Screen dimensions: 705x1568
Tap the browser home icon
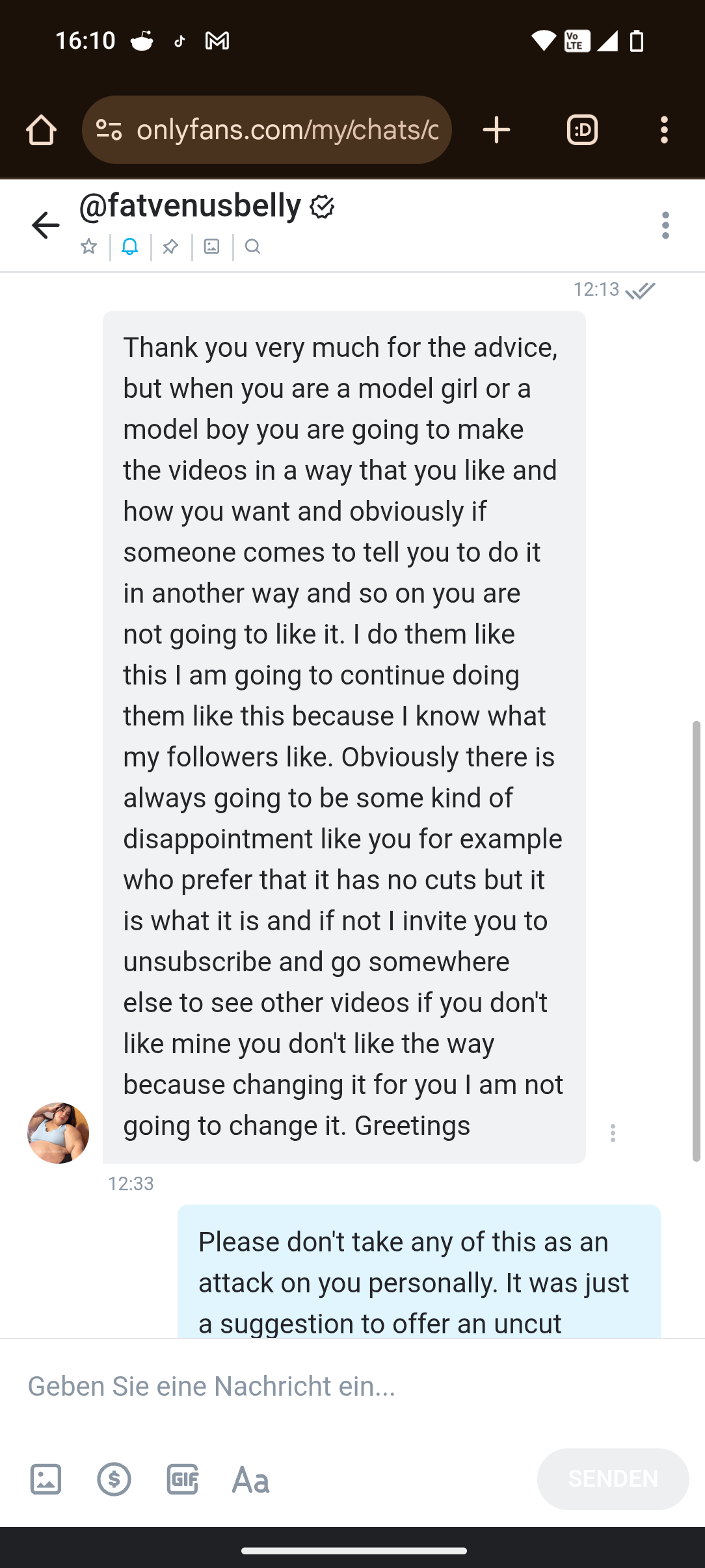41,130
